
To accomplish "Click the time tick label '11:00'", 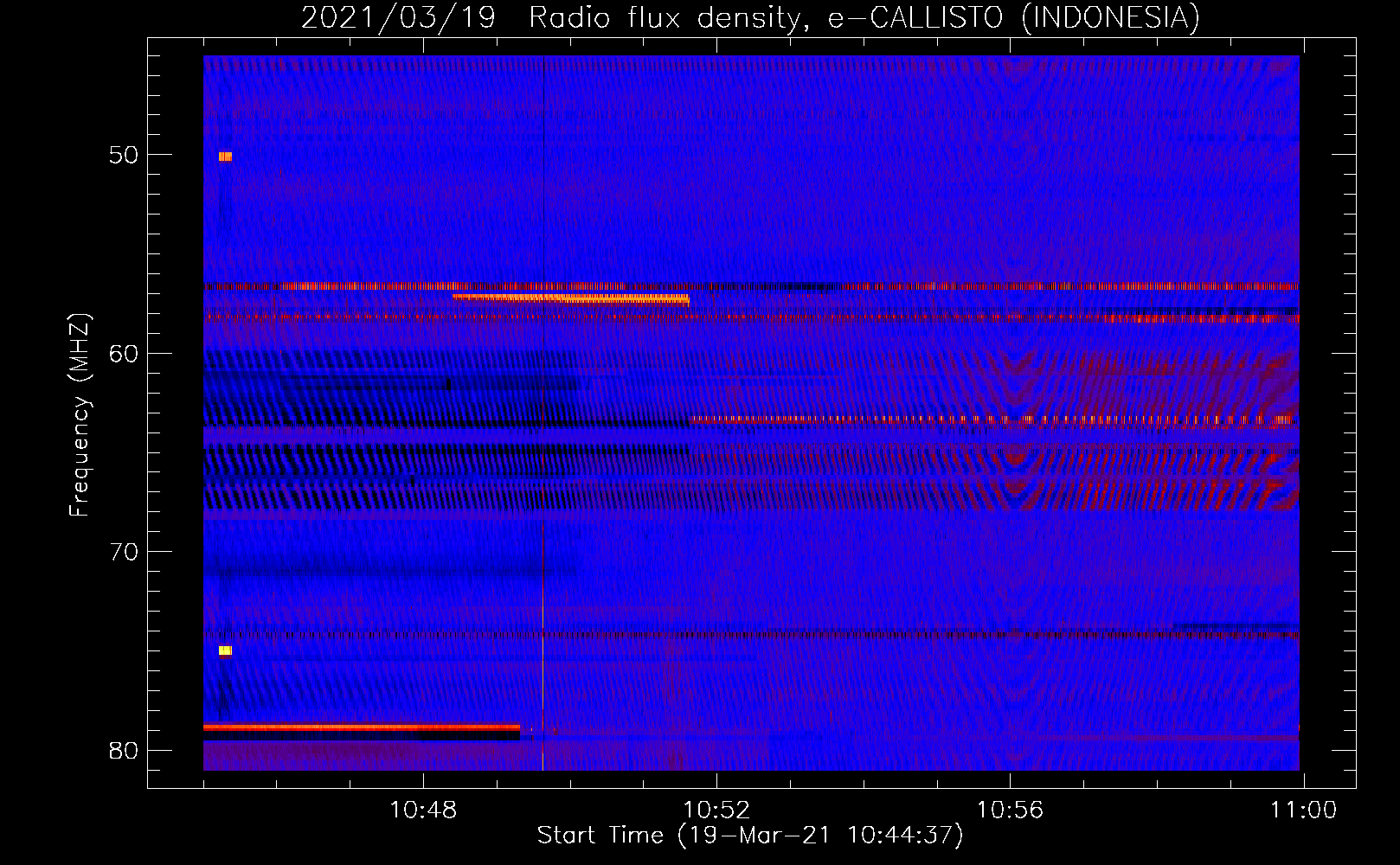I will pos(1303,811).
